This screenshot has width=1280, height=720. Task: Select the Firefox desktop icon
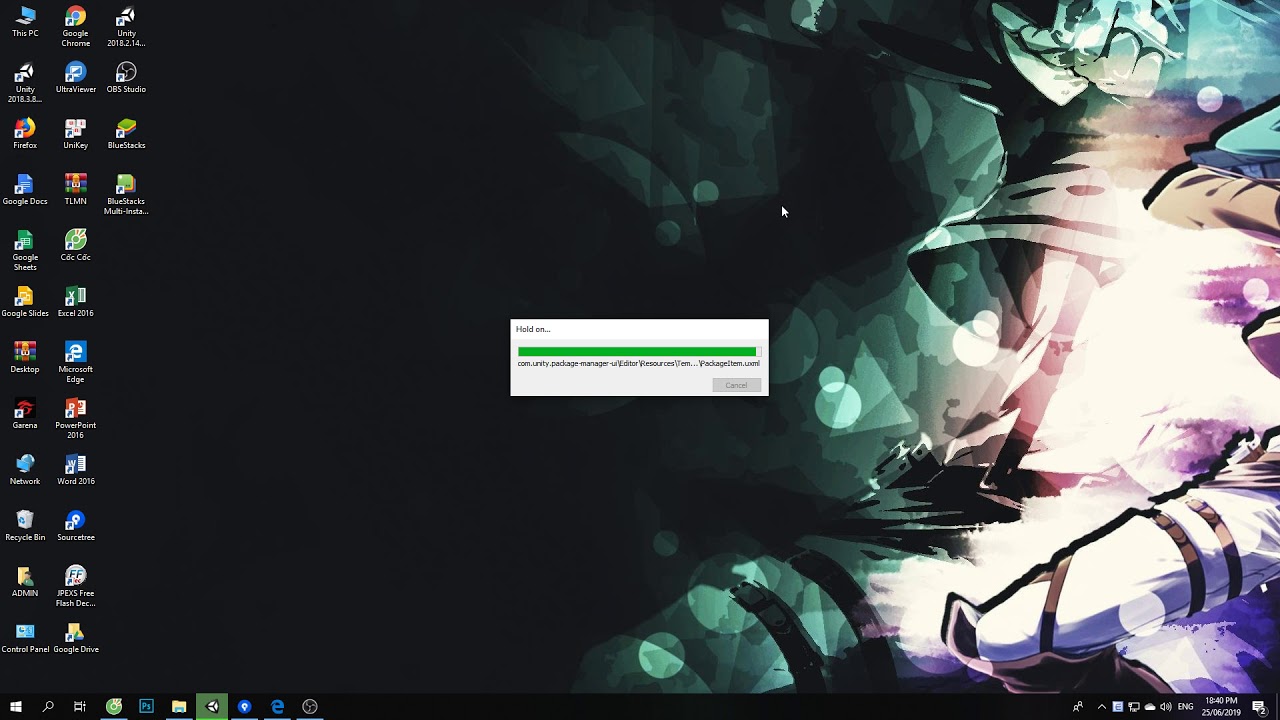click(x=25, y=134)
